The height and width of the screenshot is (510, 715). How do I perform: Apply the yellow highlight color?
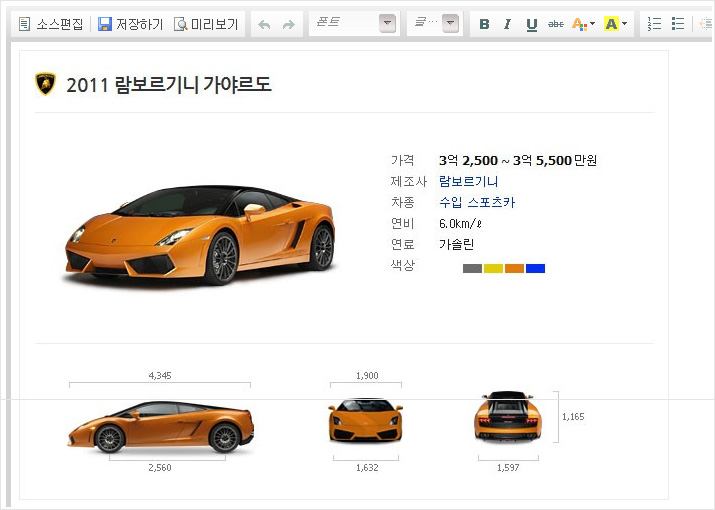(611, 24)
